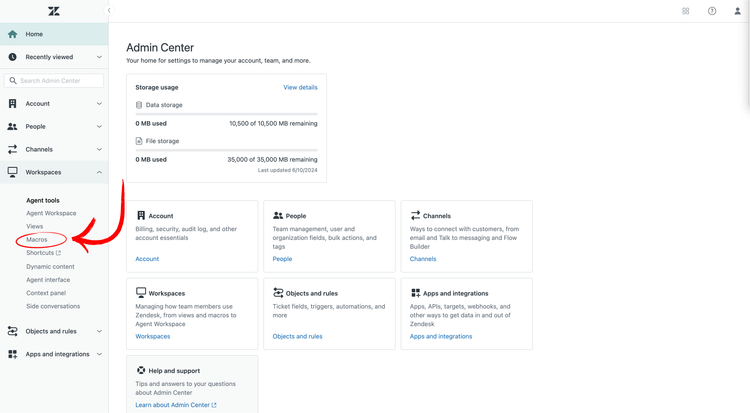
Task: Click the Workspaces monitor icon in sidebar
Action: tap(12, 172)
